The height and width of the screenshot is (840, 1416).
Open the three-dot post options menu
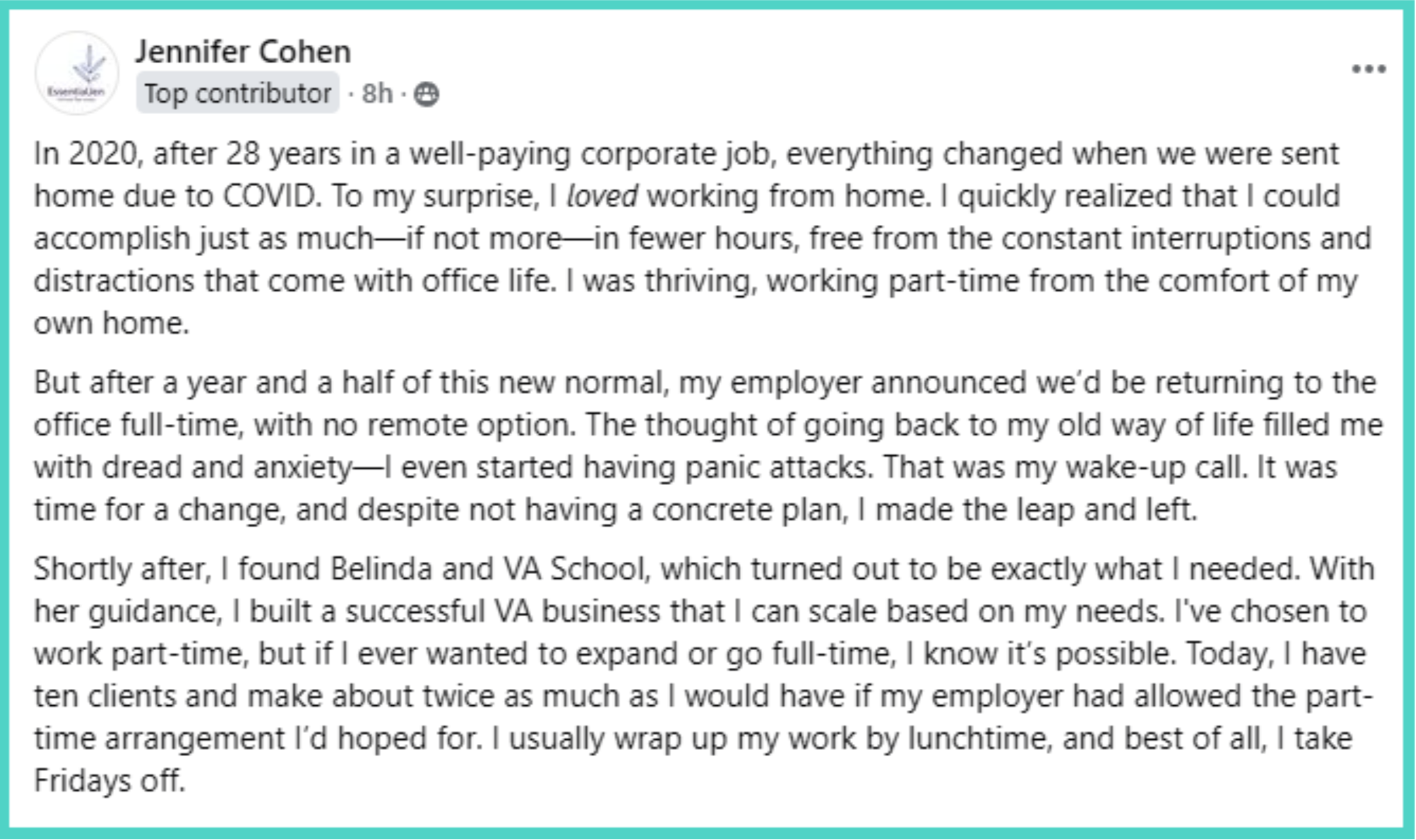point(1369,69)
